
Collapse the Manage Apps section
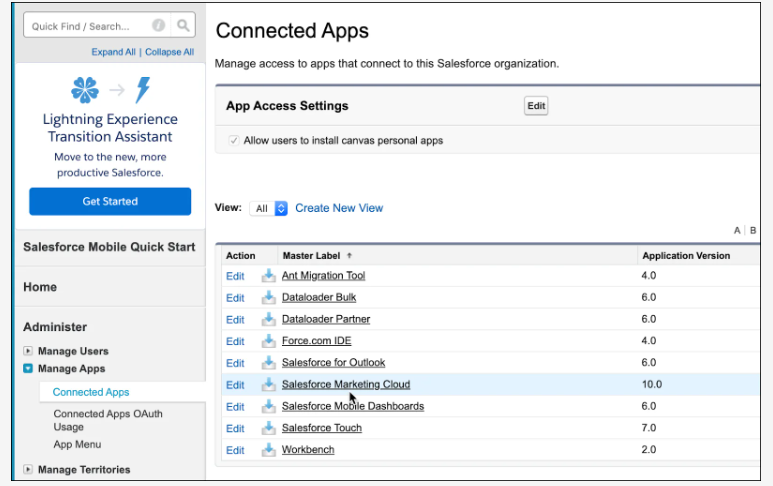(28, 368)
